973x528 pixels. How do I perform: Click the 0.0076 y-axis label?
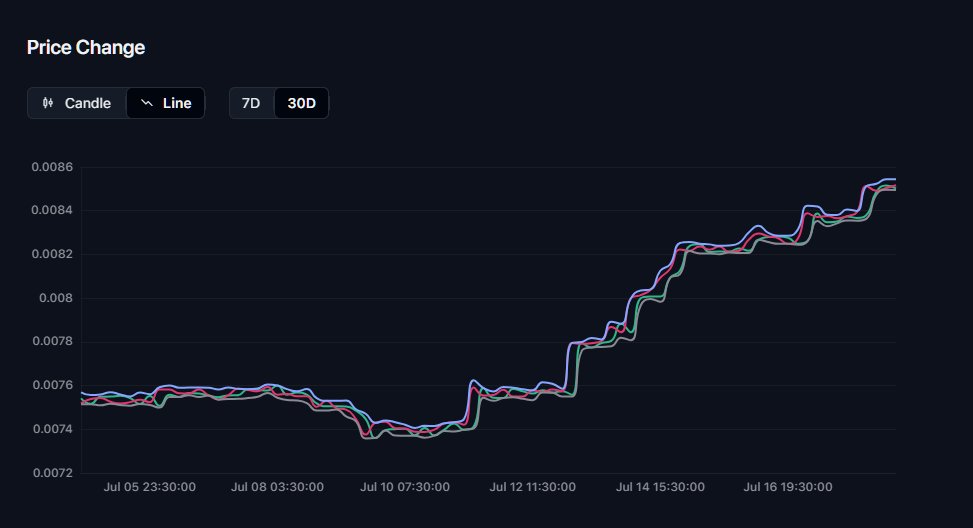coord(52,385)
